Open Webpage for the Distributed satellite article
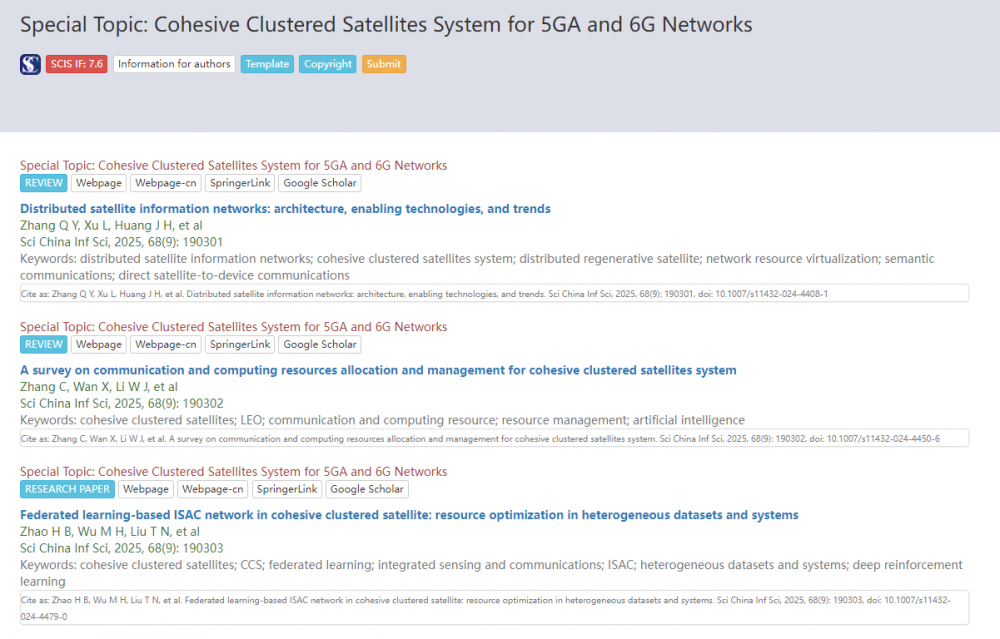Image resolution: width=1000 pixels, height=639 pixels. (x=99, y=183)
